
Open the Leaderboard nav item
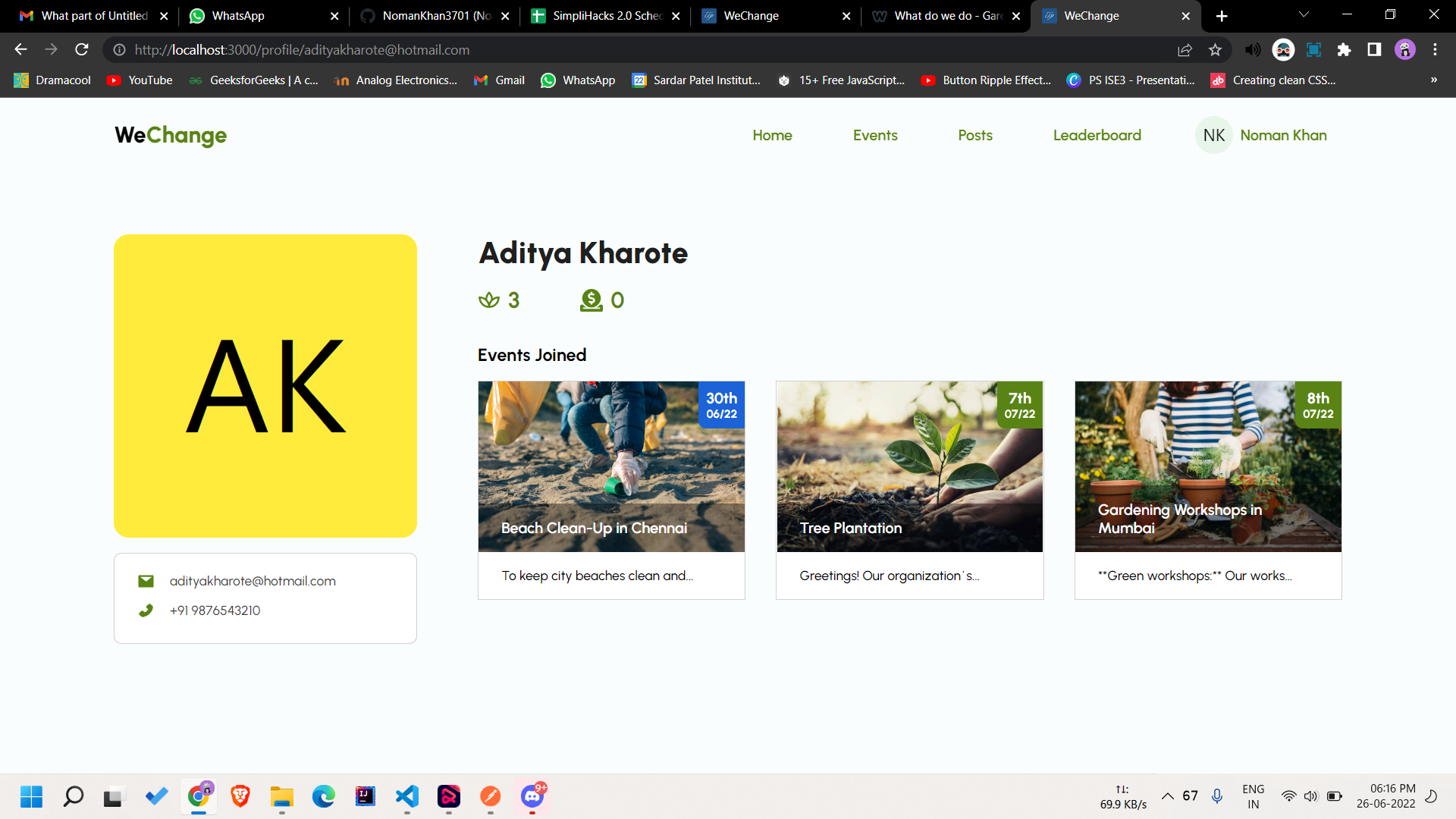pyautogui.click(x=1097, y=135)
